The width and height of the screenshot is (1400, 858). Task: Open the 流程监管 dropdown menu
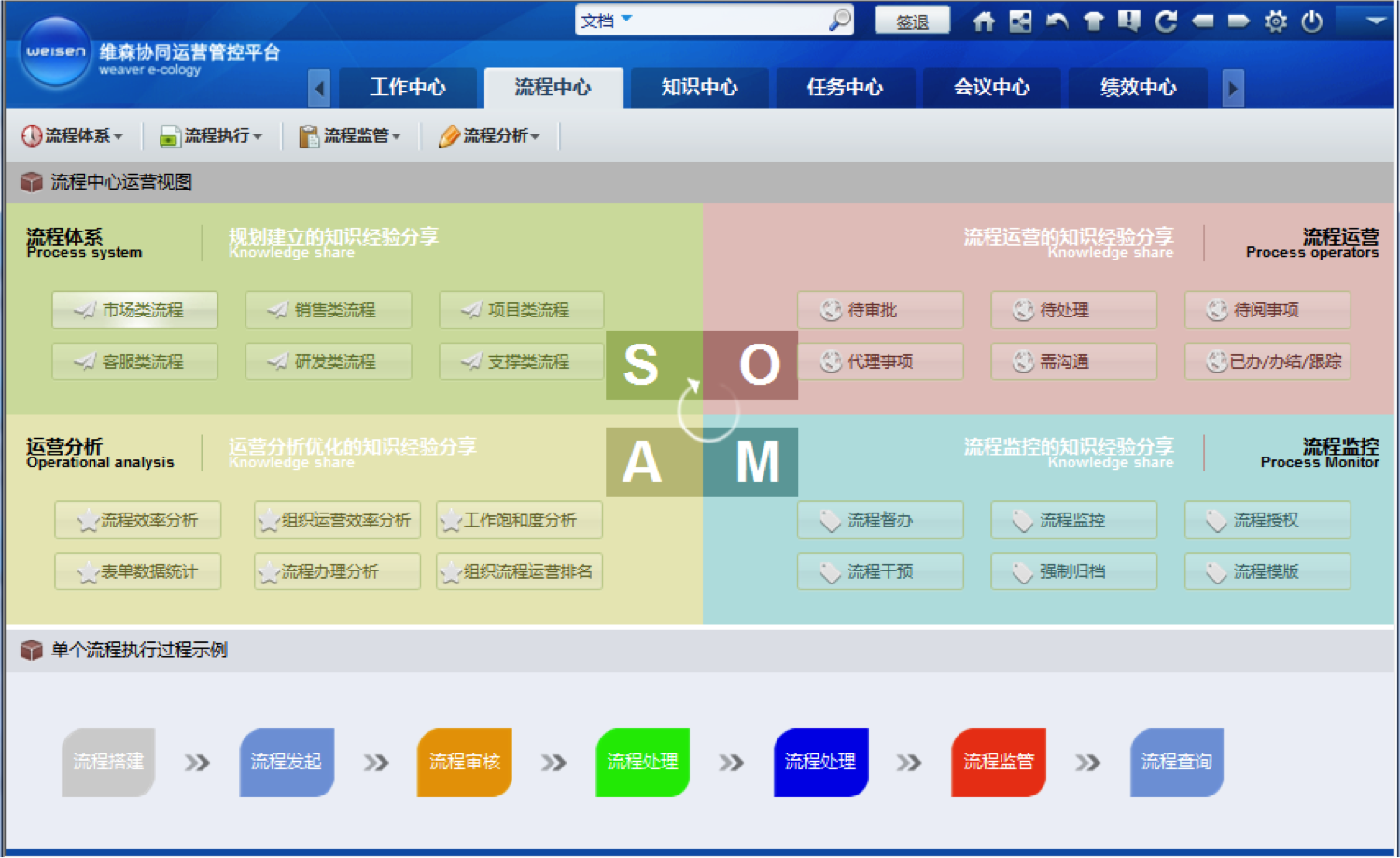tap(350, 136)
